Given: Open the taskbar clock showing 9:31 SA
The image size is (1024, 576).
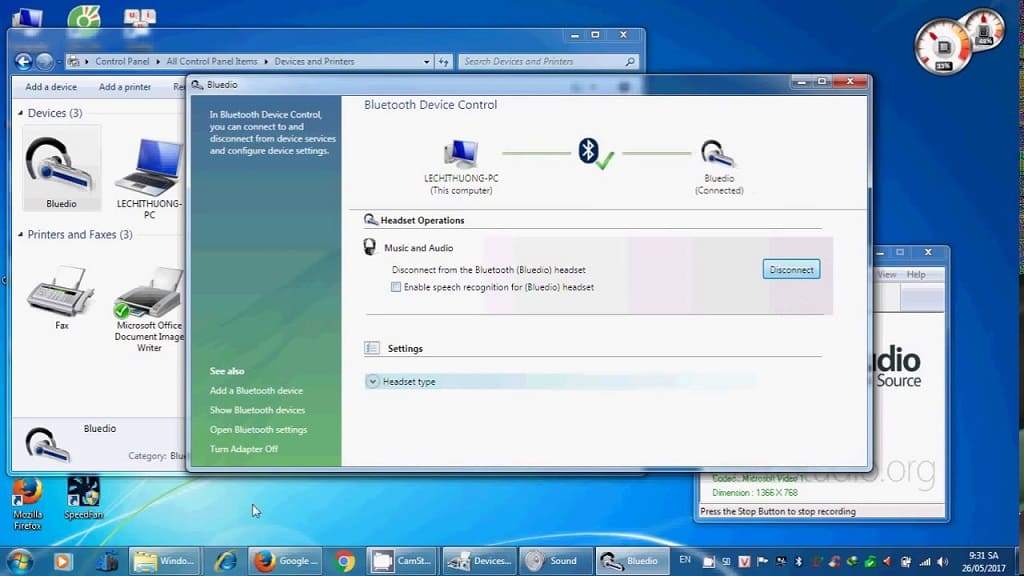Looking at the screenshot, I should point(984,562).
